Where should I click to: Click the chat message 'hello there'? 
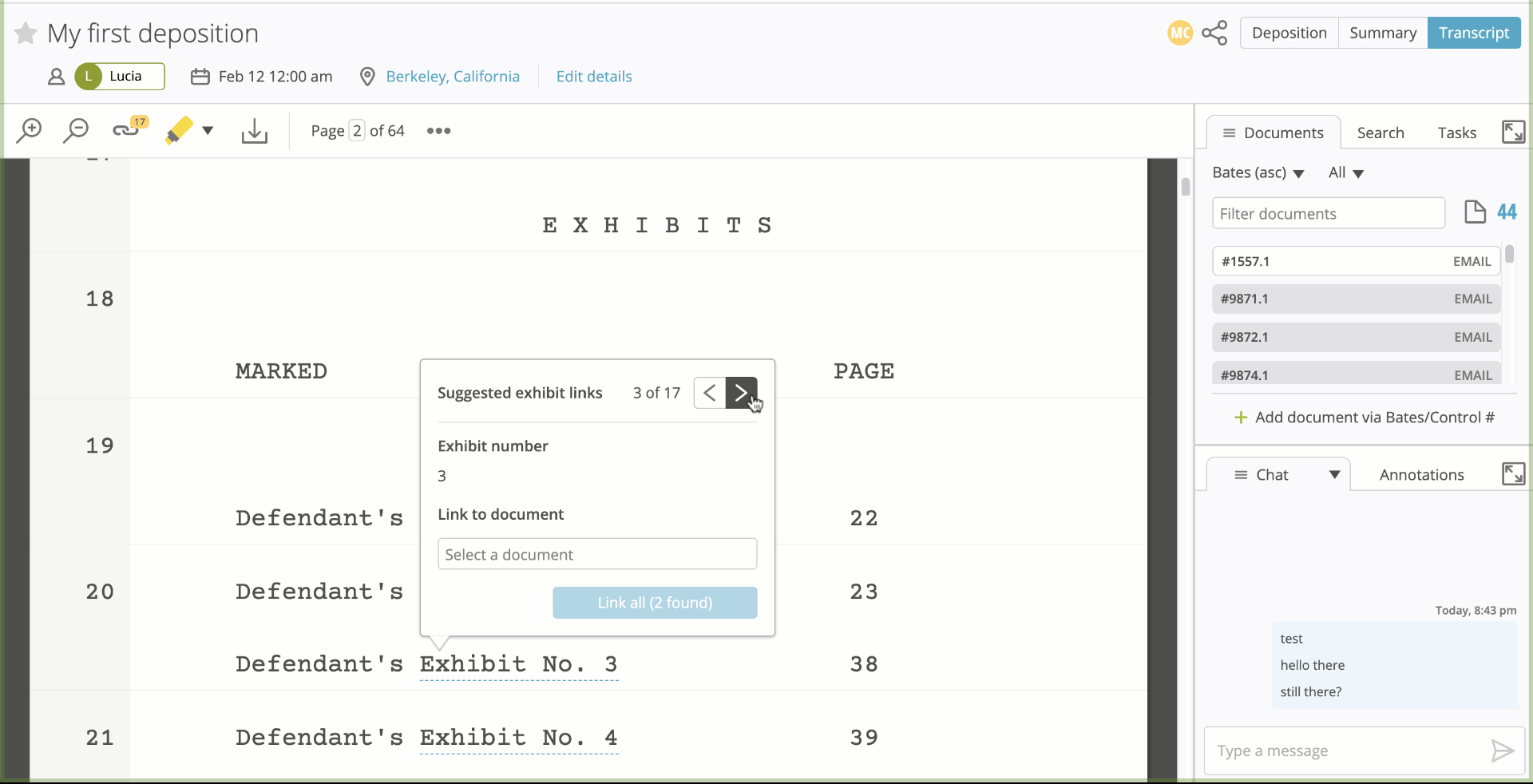tap(1313, 665)
